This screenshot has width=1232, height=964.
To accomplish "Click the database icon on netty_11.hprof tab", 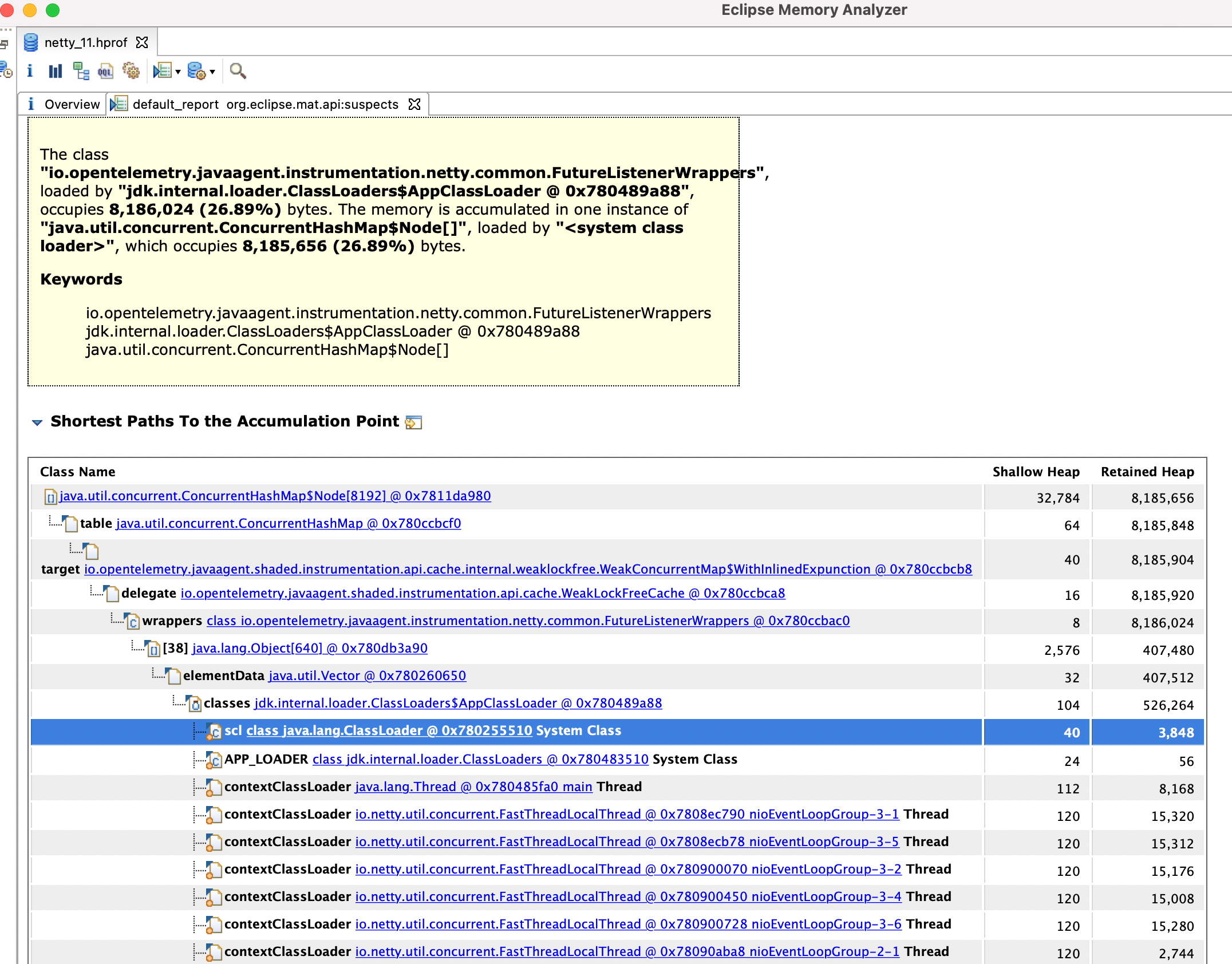I will (31, 41).
